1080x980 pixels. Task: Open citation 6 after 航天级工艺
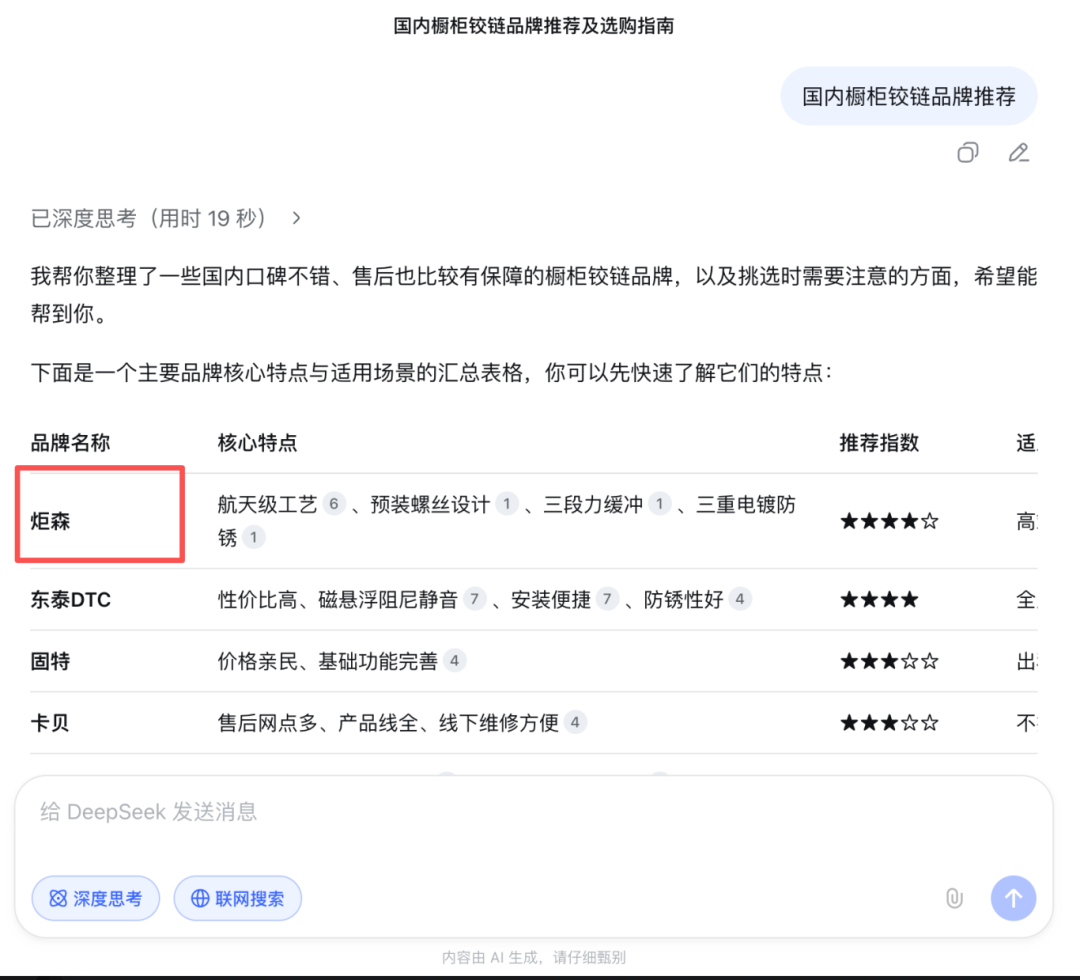click(x=334, y=504)
